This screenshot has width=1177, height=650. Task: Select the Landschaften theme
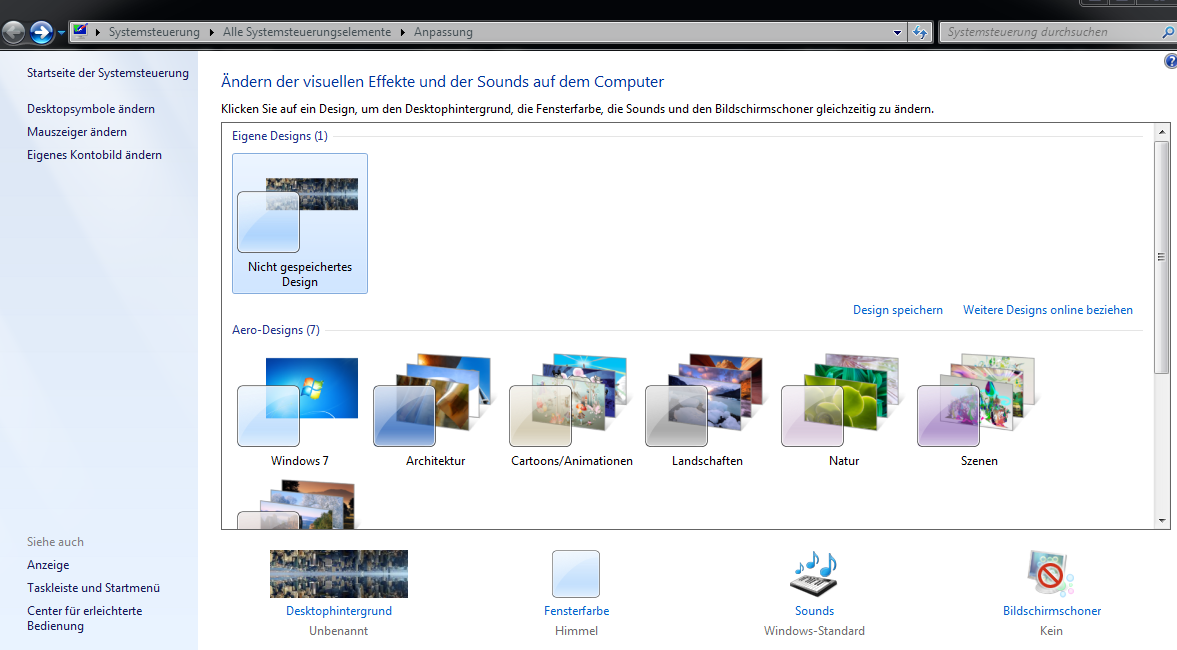pyautogui.click(x=707, y=410)
